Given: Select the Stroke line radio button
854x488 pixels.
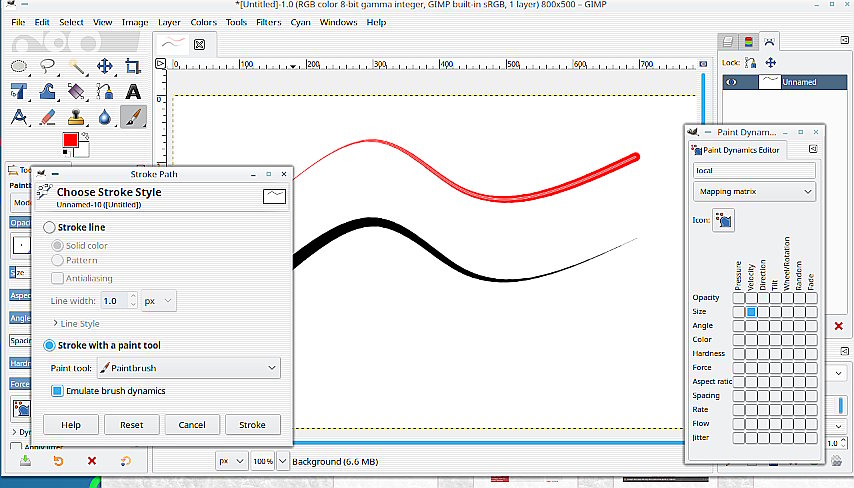Looking at the screenshot, I should click(49, 227).
